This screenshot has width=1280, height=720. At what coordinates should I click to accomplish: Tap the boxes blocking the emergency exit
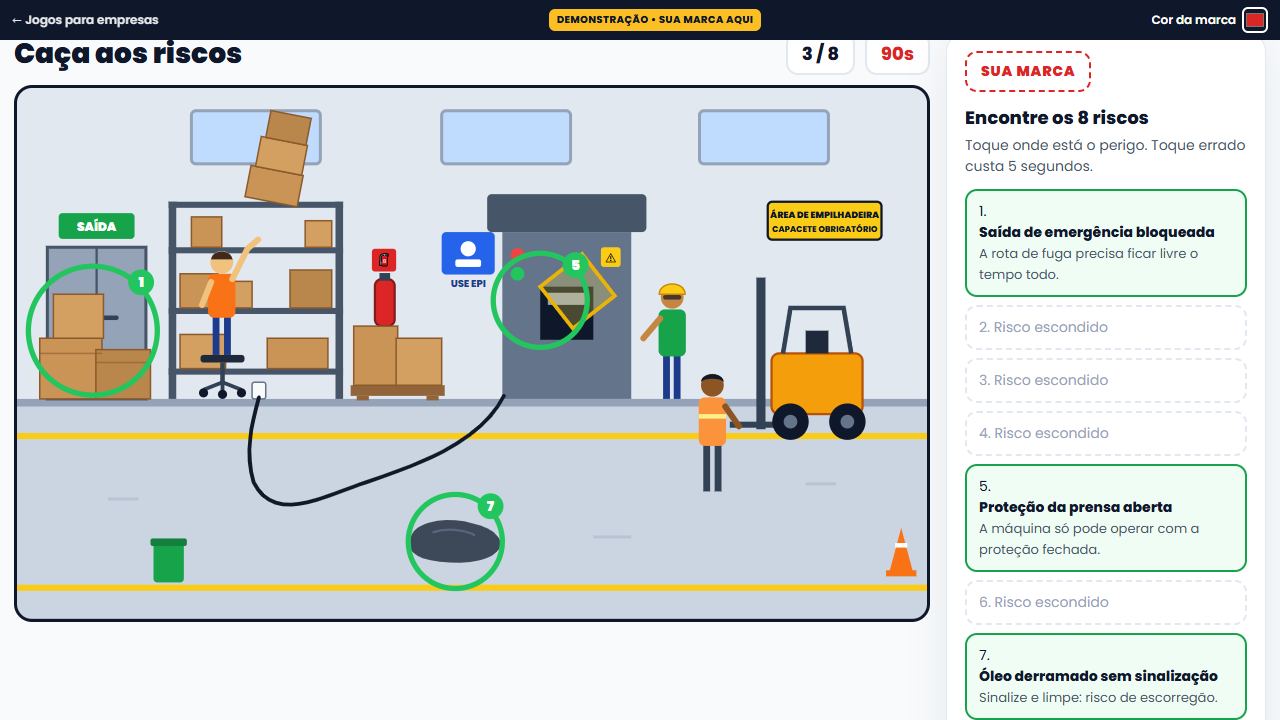pos(94,346)
